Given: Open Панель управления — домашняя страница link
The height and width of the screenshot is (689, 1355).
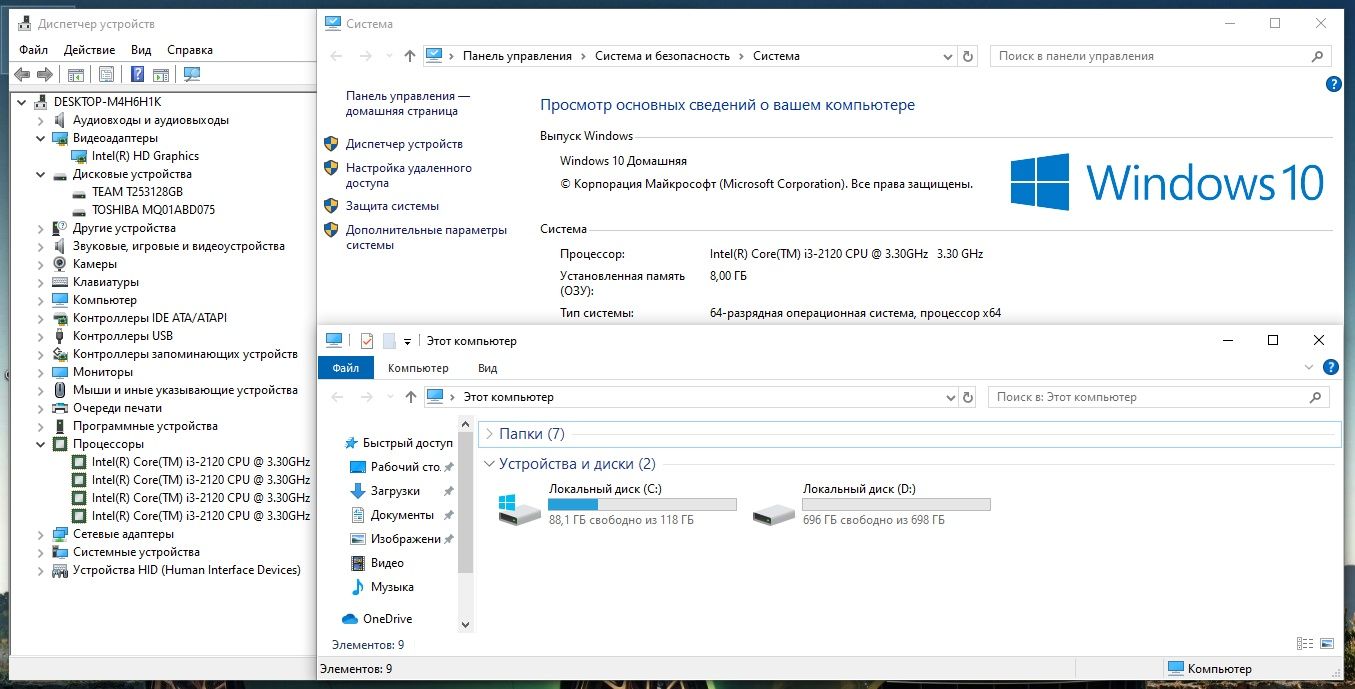Looking at the screenshot, I should pos(408,103).
